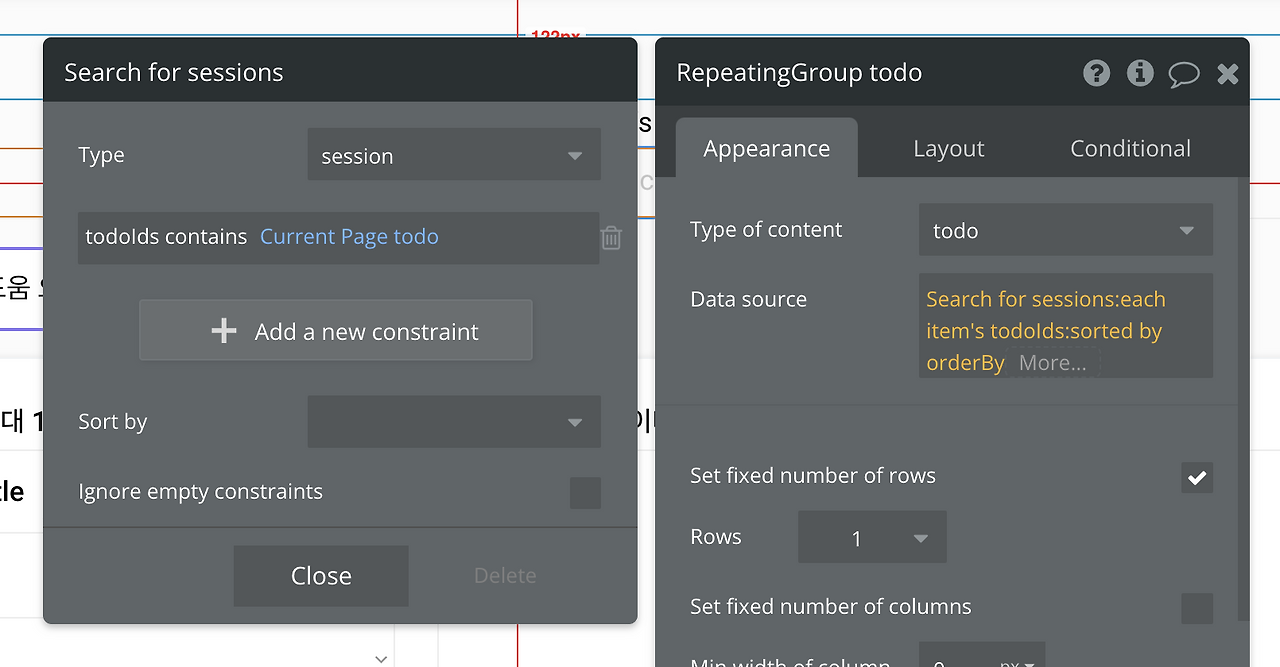Select the Appearance tab
This screenshot has height=667, width=1280.
(767, 149)
